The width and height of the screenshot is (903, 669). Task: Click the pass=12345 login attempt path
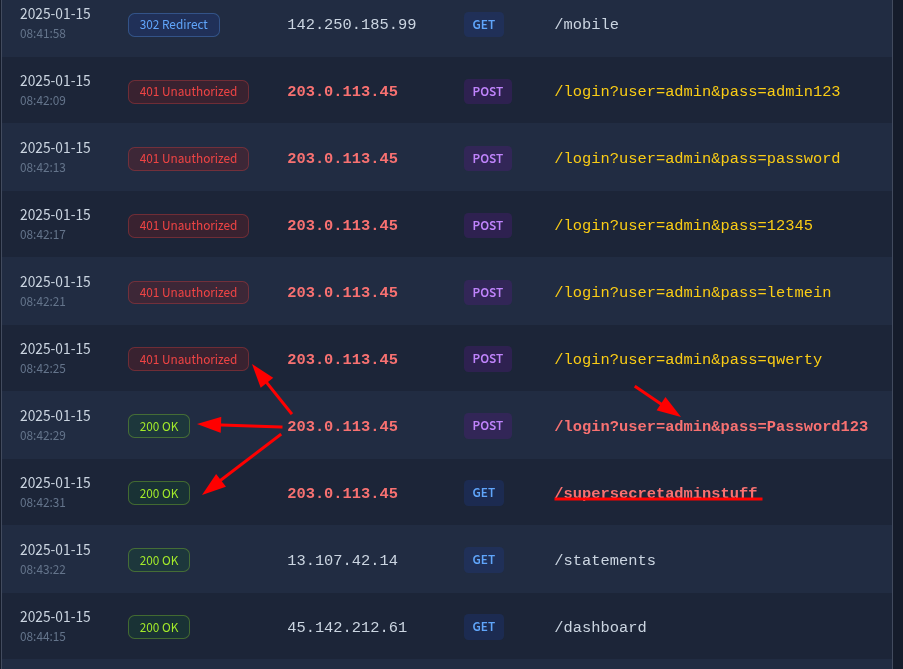(x=682, y=225)
